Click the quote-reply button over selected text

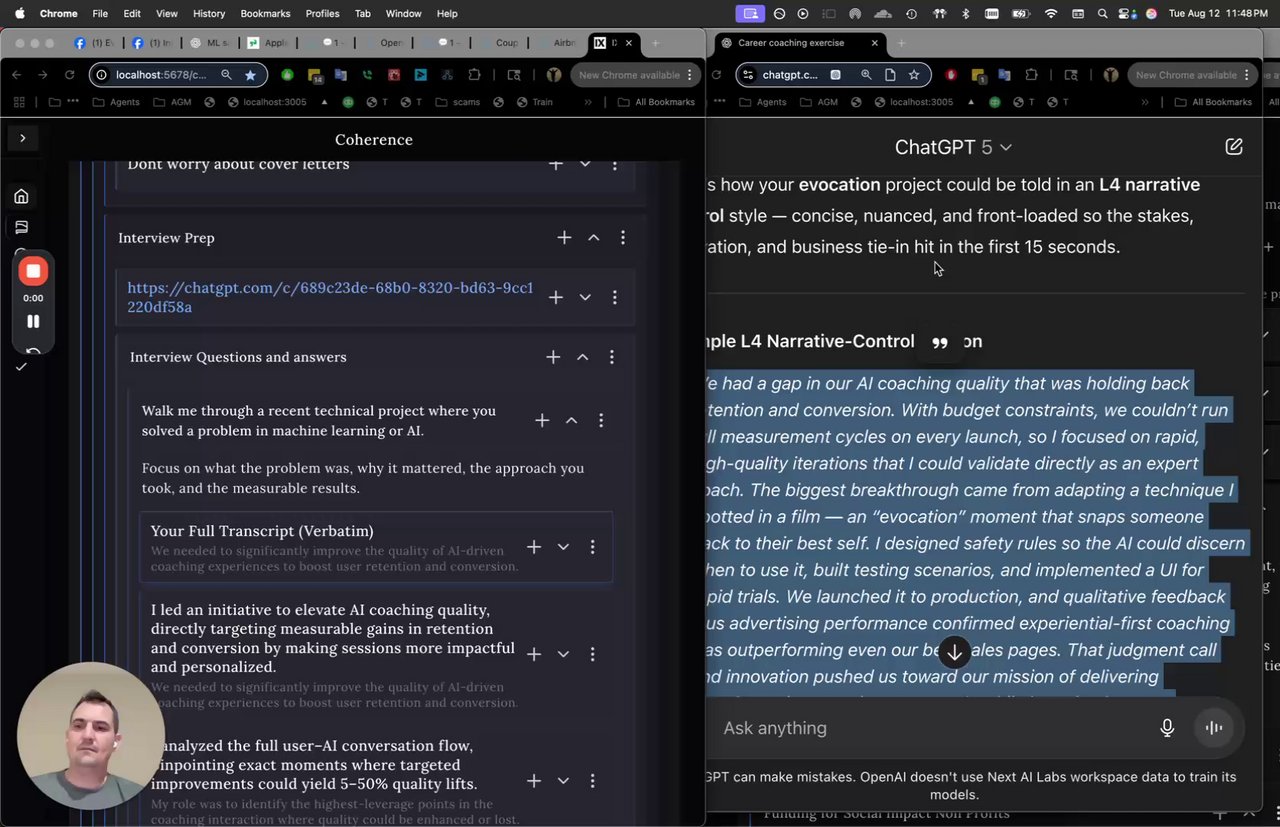(x=939, y=342)
